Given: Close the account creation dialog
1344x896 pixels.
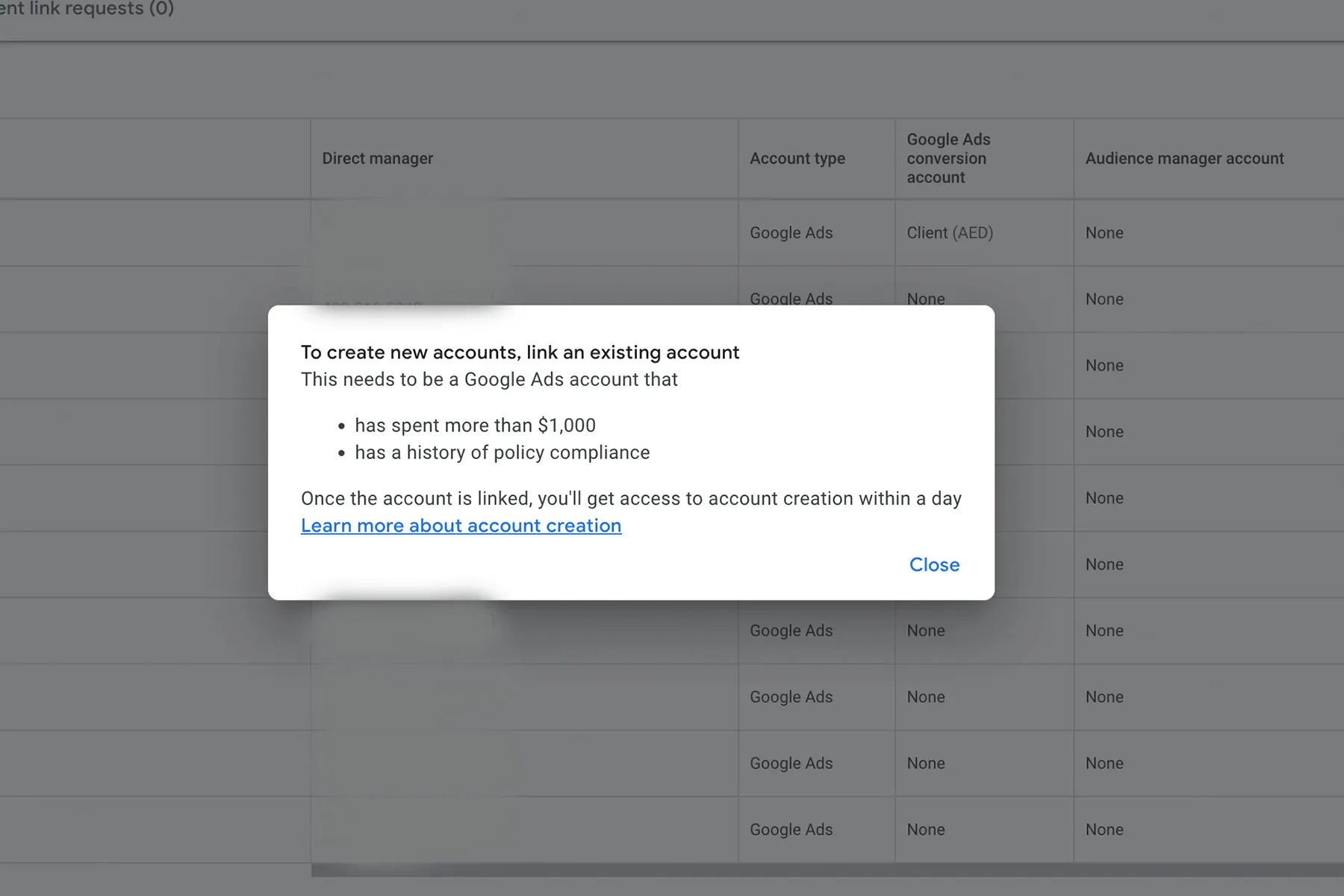Looking at the screenshot, I should (934, 564).
